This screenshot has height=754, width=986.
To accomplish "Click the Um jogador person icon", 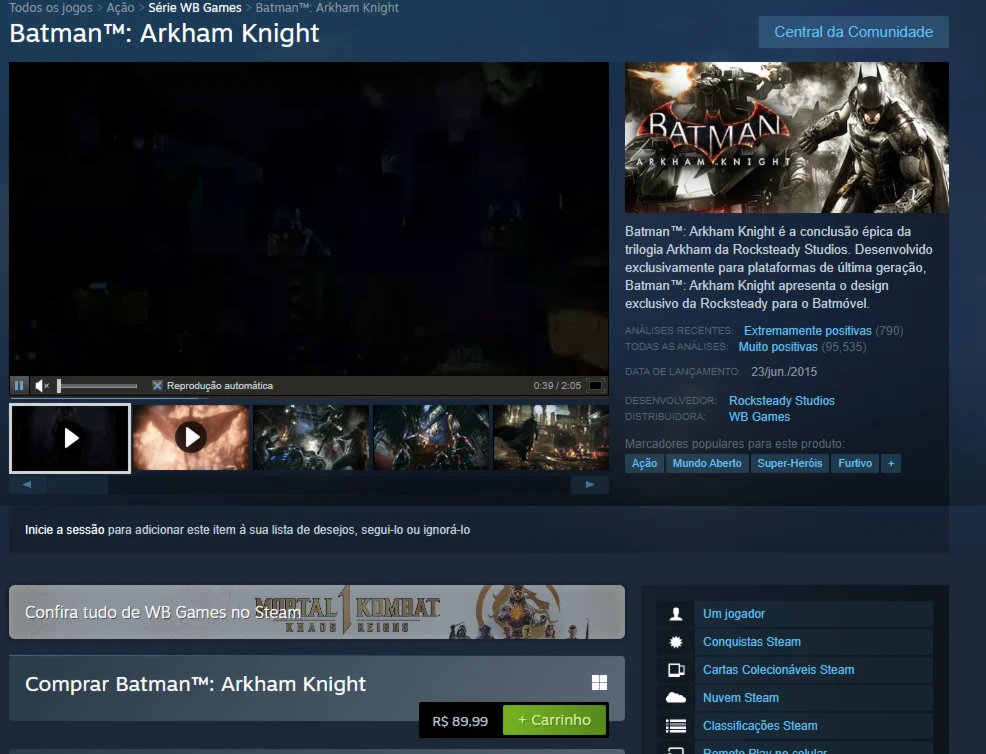I will coord(676,614).
